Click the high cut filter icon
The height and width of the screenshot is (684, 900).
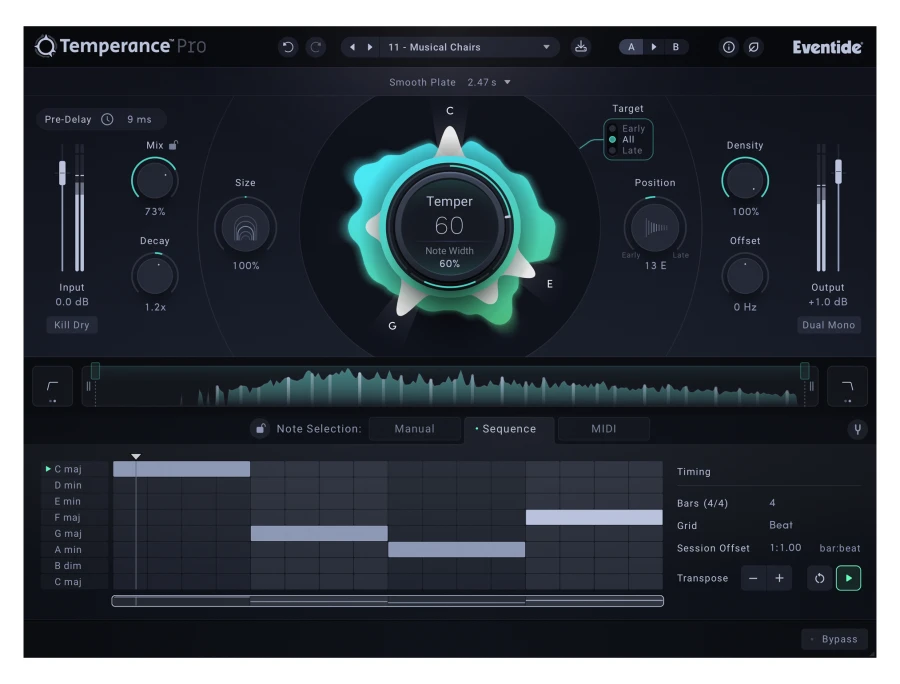[x=847, y=386]
